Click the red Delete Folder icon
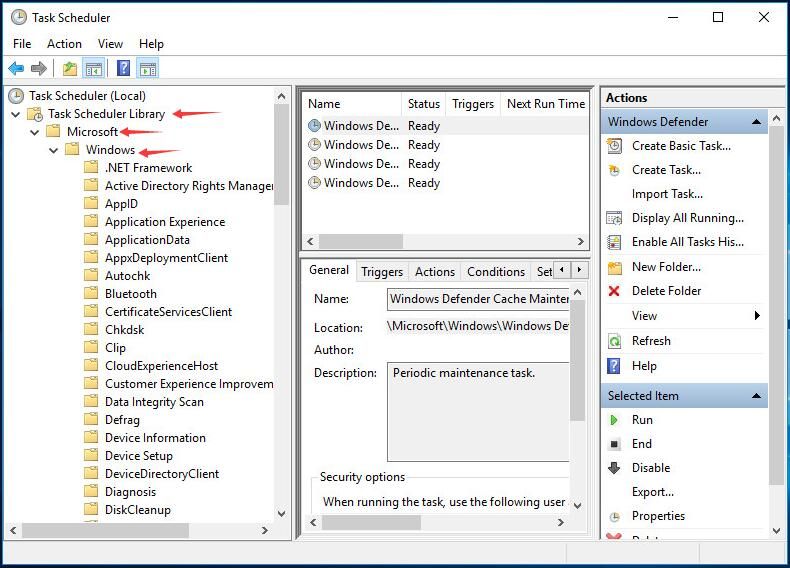The width and height of the screenshot is (790, 568). (x=614, y=291)
